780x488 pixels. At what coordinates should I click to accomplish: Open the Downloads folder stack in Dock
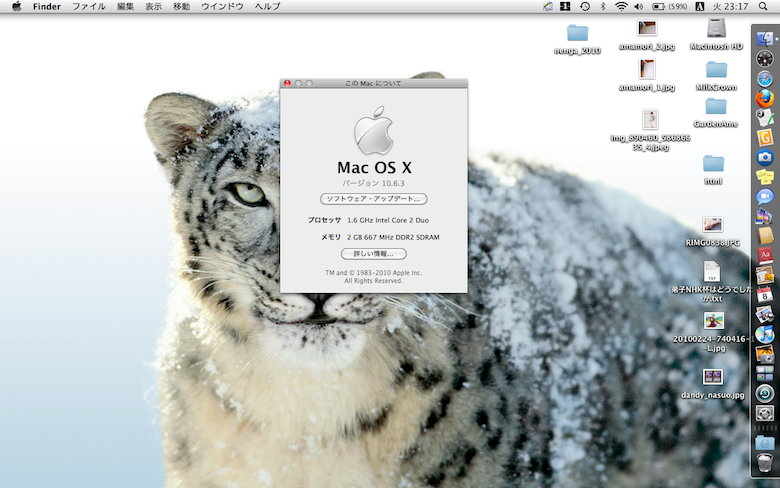click(x=765, y=442)
